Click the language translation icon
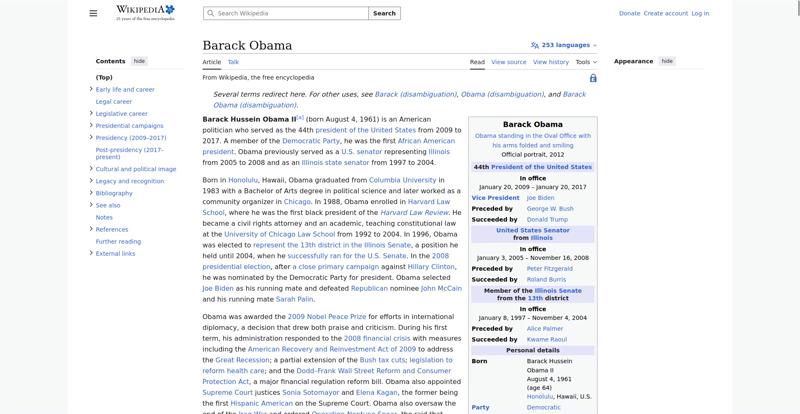Viewport: 800px width, 414px height. (x=535, y=45)
